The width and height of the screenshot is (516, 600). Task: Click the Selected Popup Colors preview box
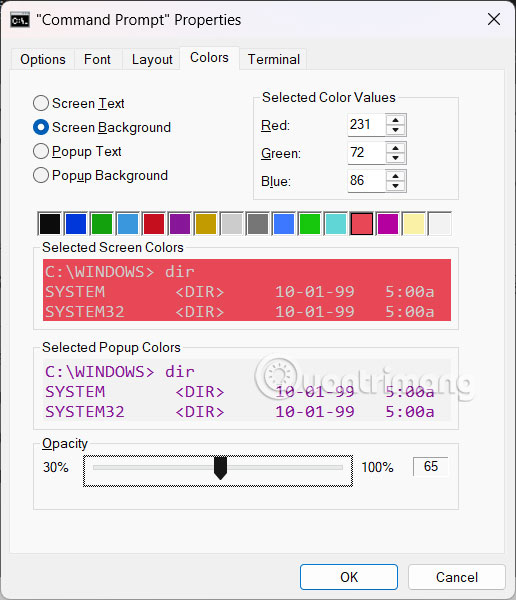[x=247, y=390]
